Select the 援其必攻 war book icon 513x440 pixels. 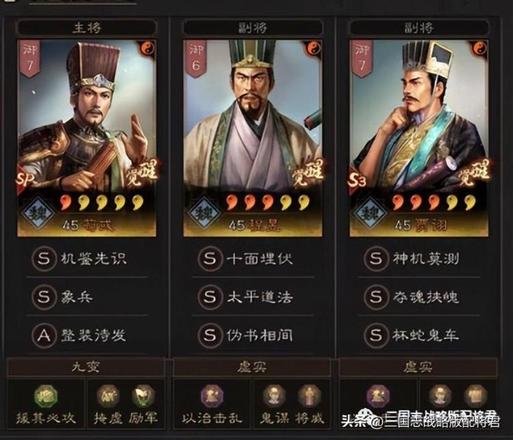(x=46, y=396)
